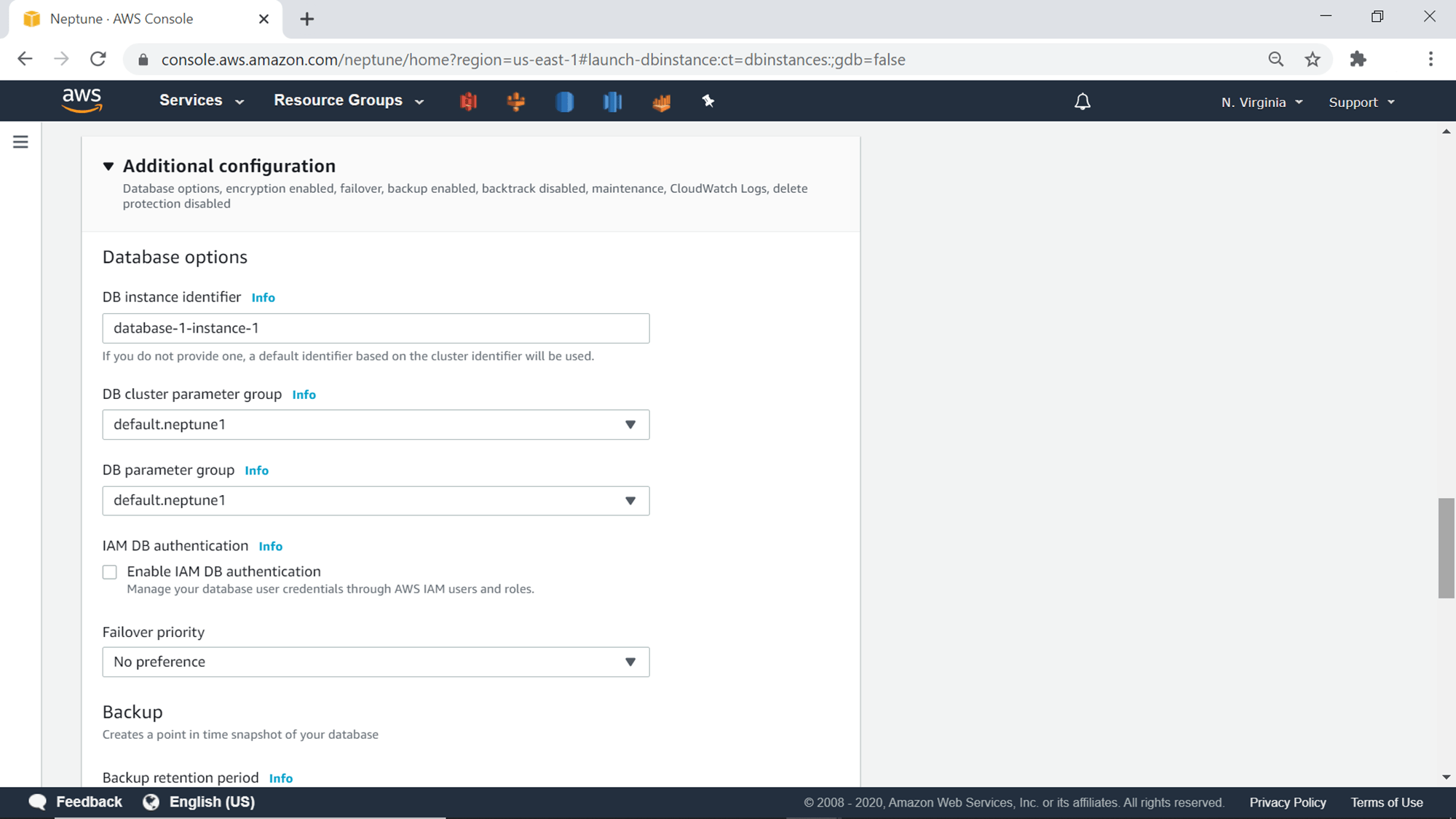Click the DB instance identifier text field
This screenshot has width=1456, height=819.
(375, 328)
